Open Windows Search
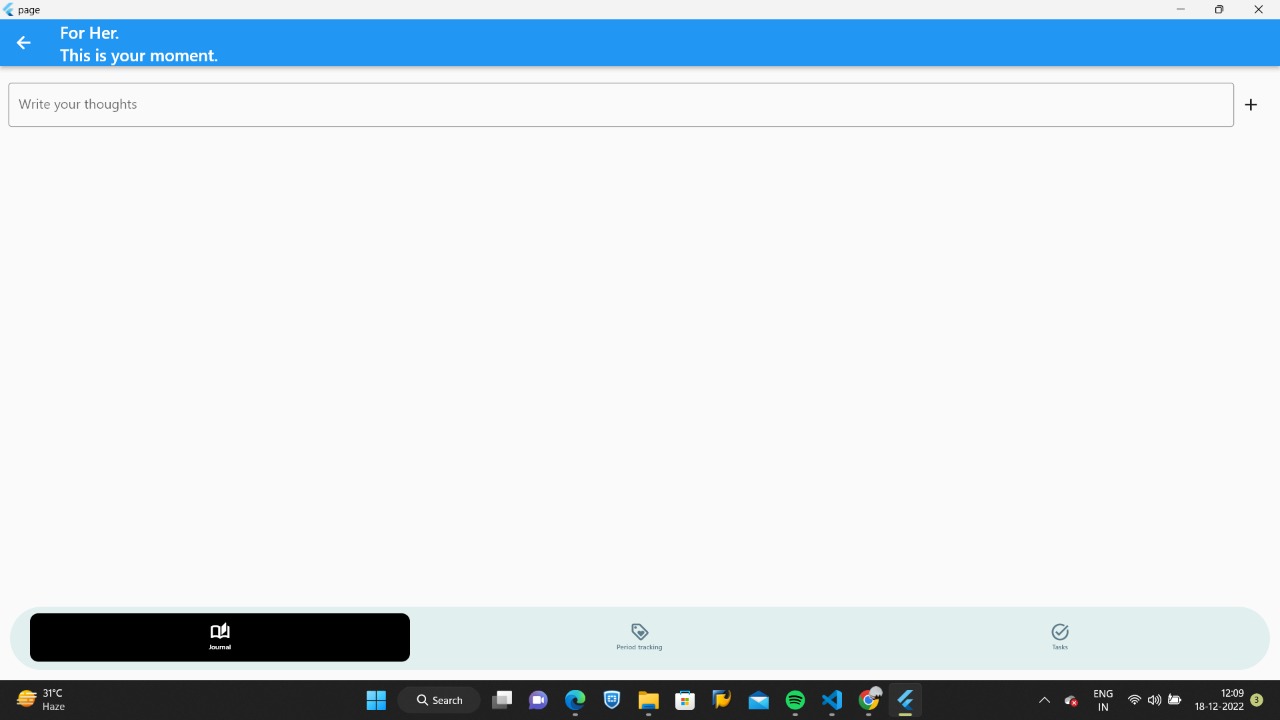 point(438,700)
